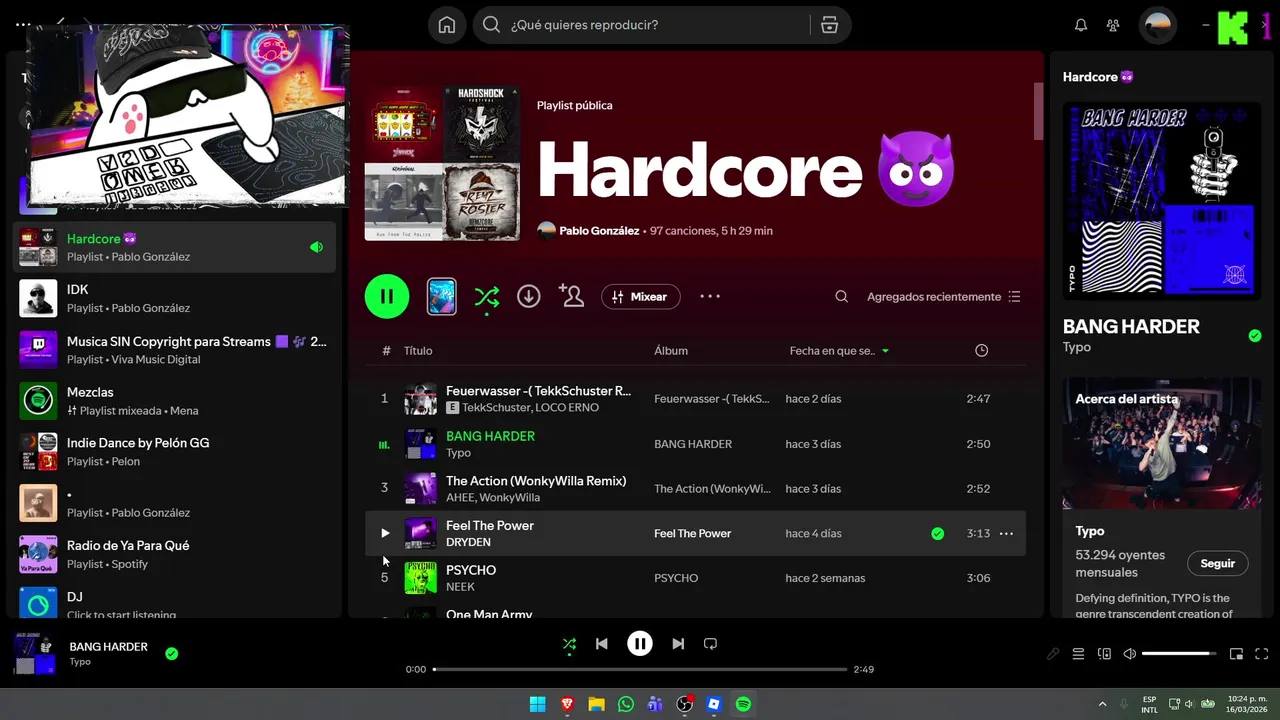Open the miniplayer

point(1236,654)
